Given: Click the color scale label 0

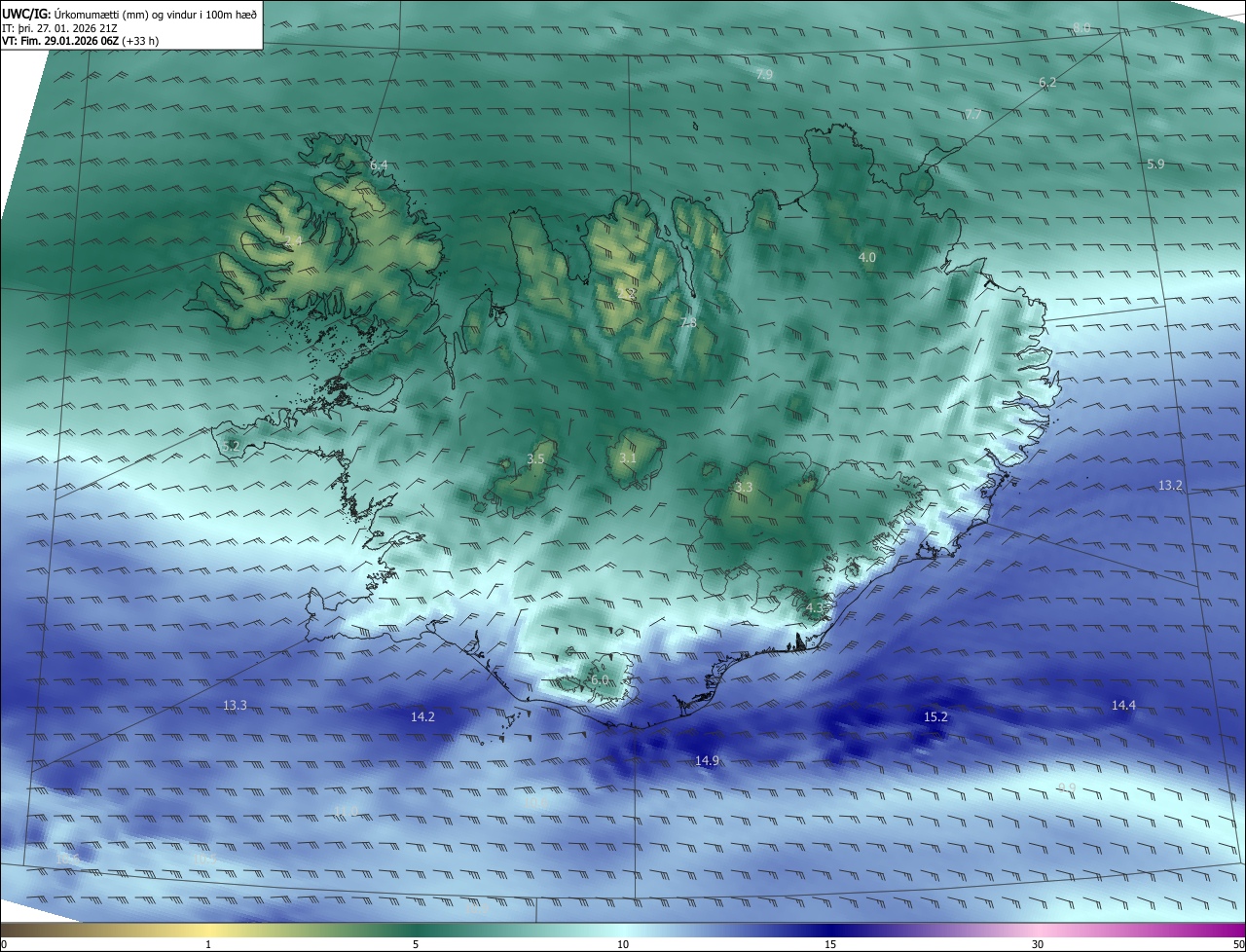Looking at the screenshot, I should point(4,944).
